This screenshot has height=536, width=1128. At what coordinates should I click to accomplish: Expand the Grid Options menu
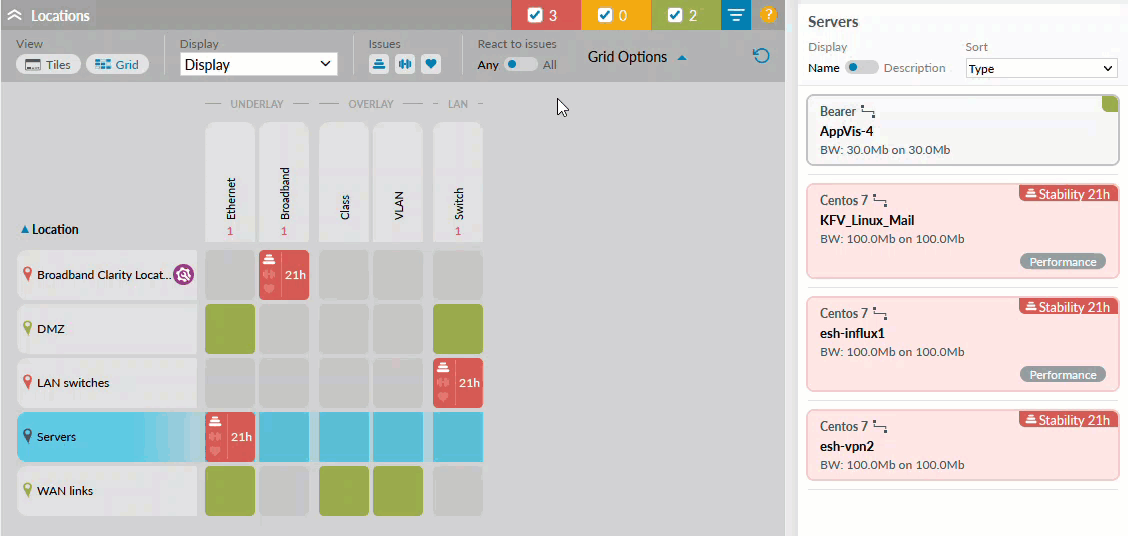point(637,57)
